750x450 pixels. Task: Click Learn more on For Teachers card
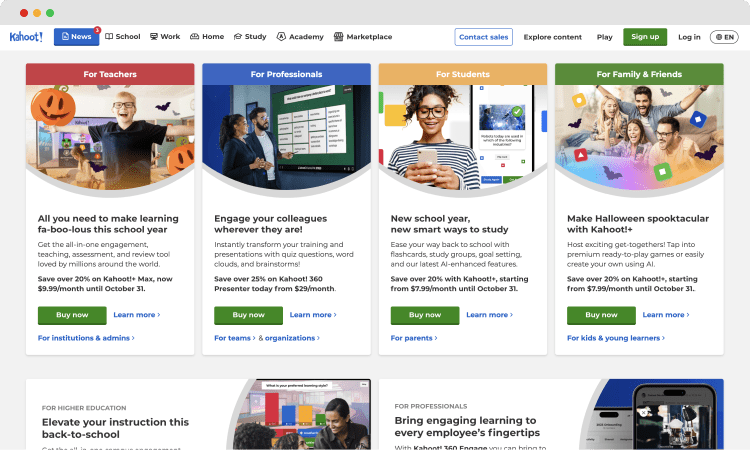(137, 315)
